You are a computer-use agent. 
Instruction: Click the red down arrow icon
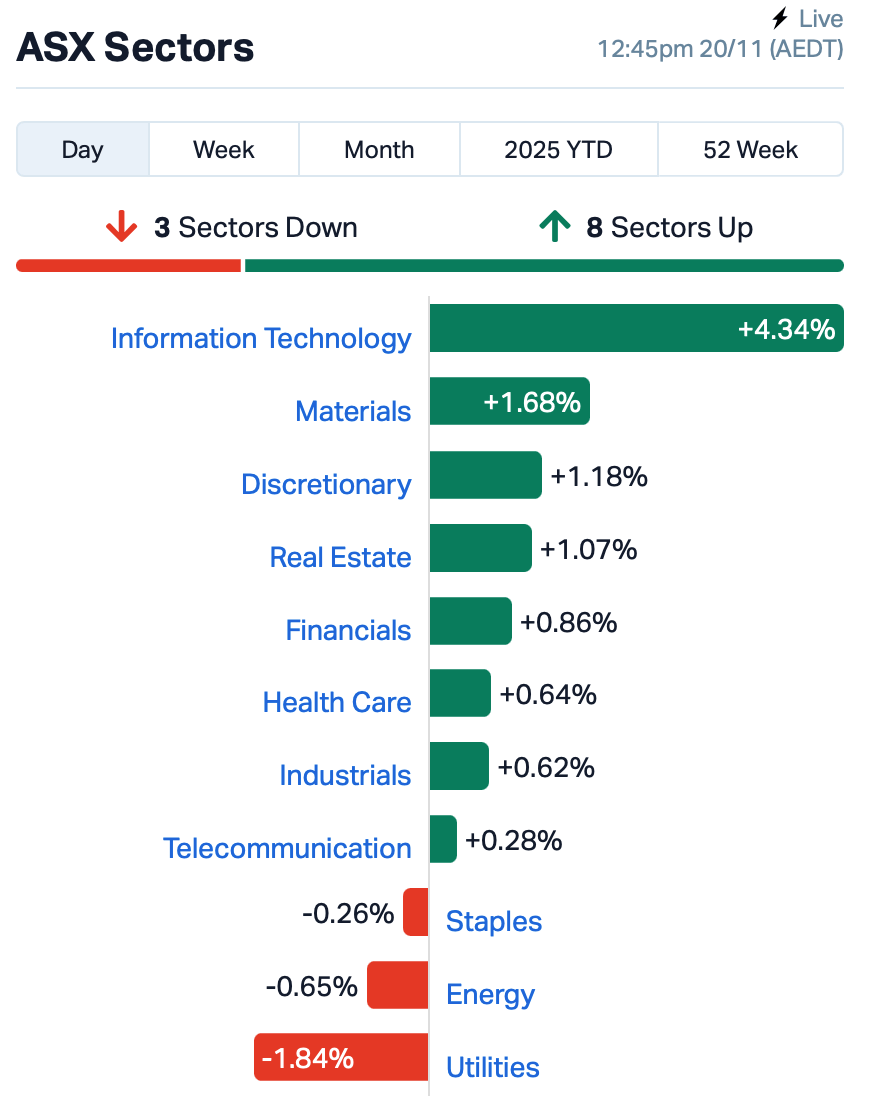coord(121,228)
